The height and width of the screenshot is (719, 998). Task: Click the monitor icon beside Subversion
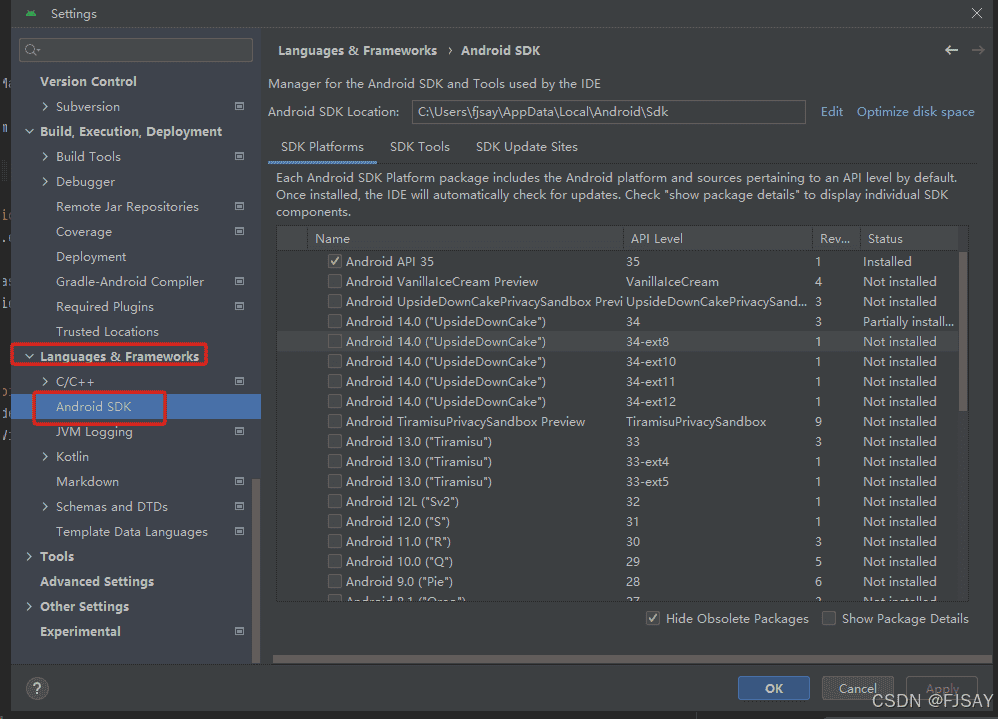238,106
